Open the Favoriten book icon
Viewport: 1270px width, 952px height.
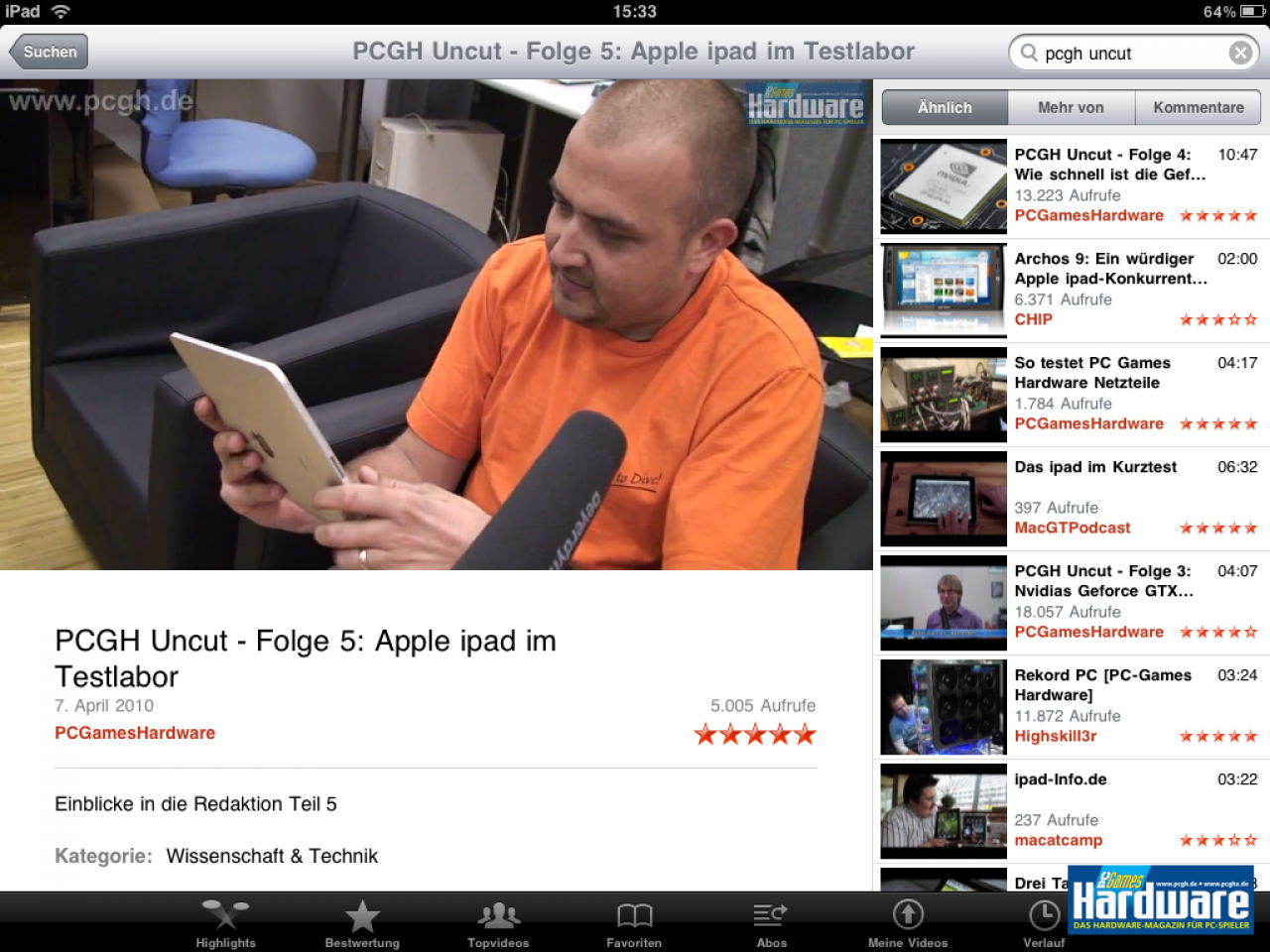point(634,915)
